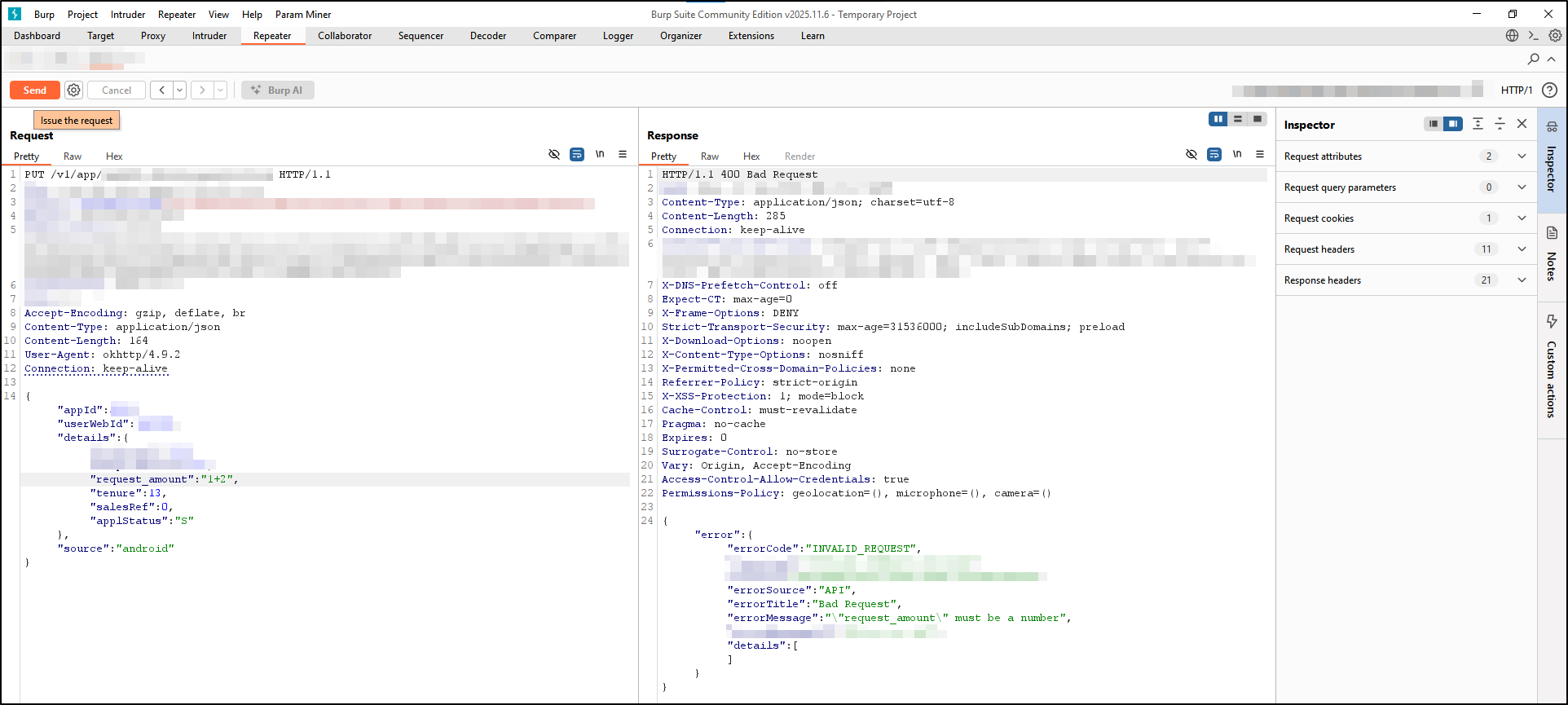Show Request in Raw view
This screenshot has height=705, width=1568.
(x=73, y=156)
